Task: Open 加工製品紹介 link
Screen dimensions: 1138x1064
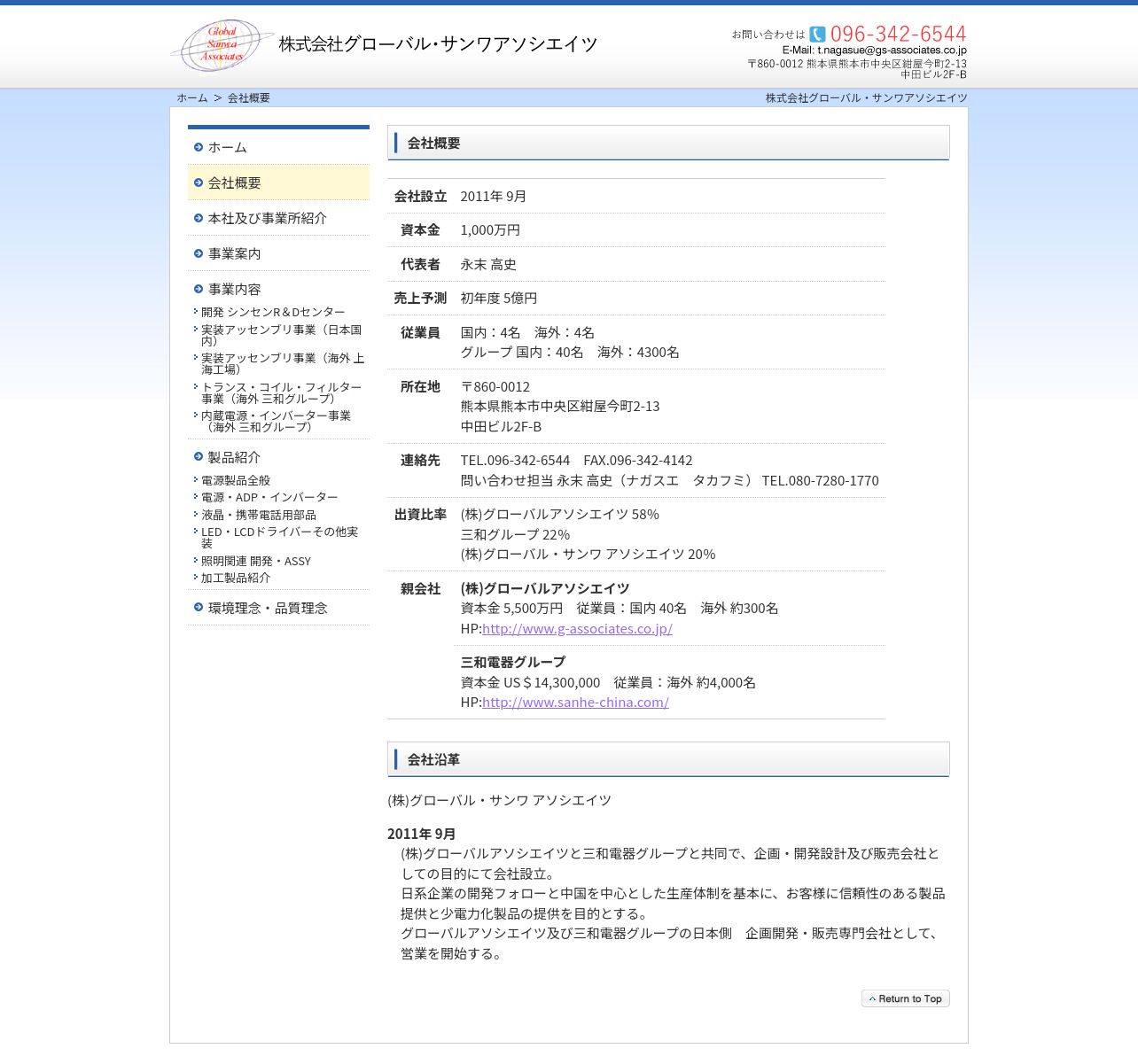Action: pos(236,578)
